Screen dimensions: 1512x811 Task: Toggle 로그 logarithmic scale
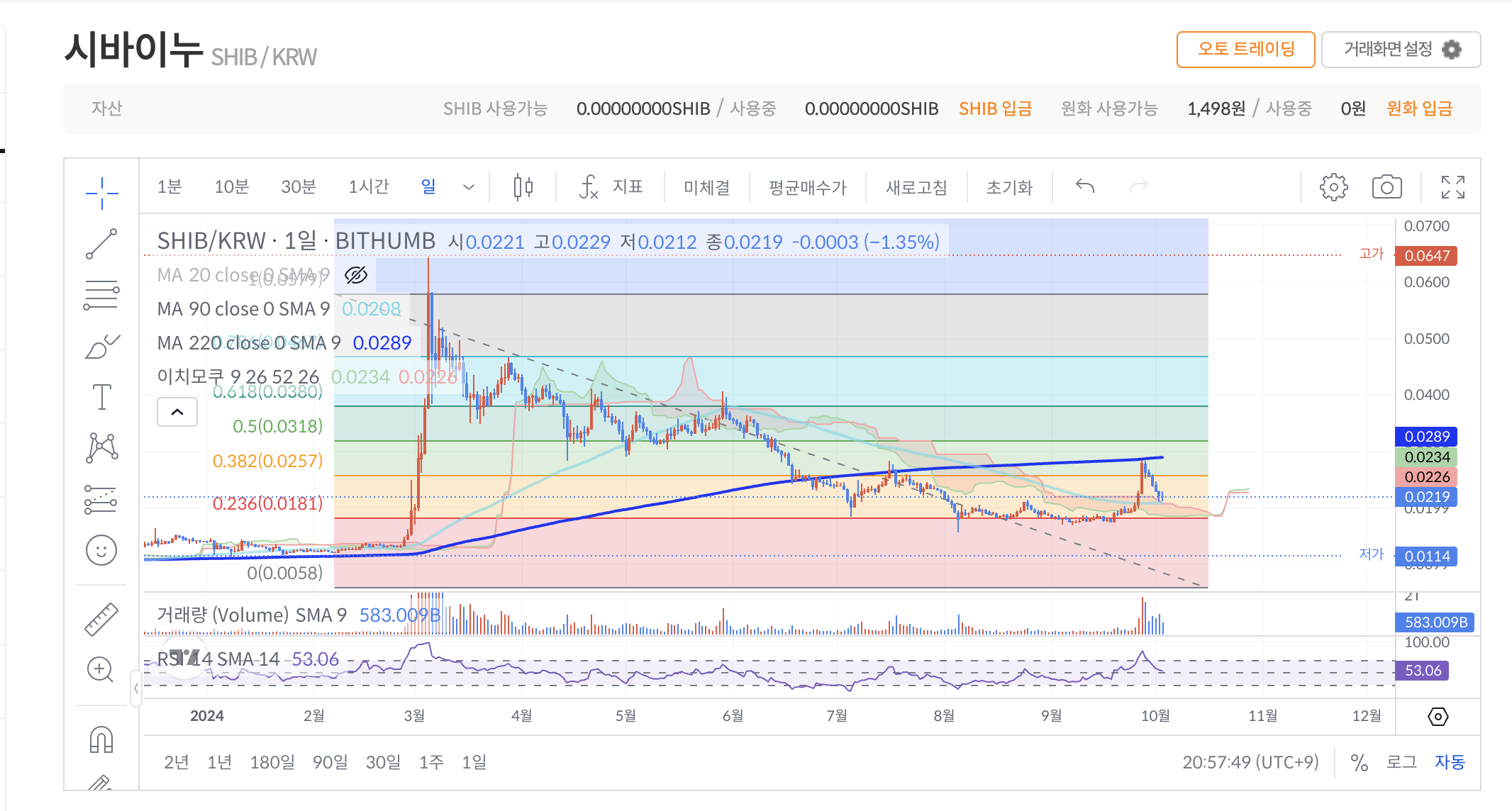pyautogui.click(x=1401, y=762)
